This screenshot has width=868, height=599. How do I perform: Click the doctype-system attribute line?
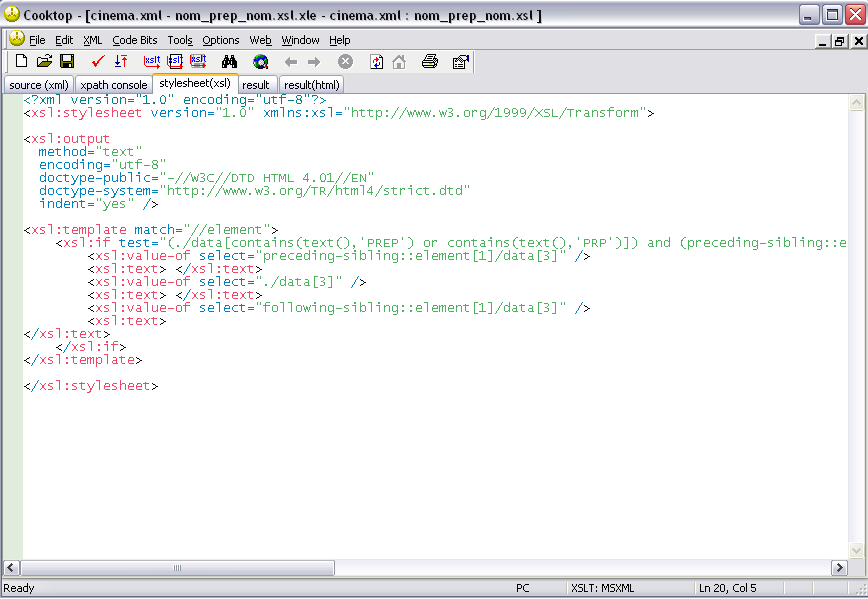tap(255, 191)
